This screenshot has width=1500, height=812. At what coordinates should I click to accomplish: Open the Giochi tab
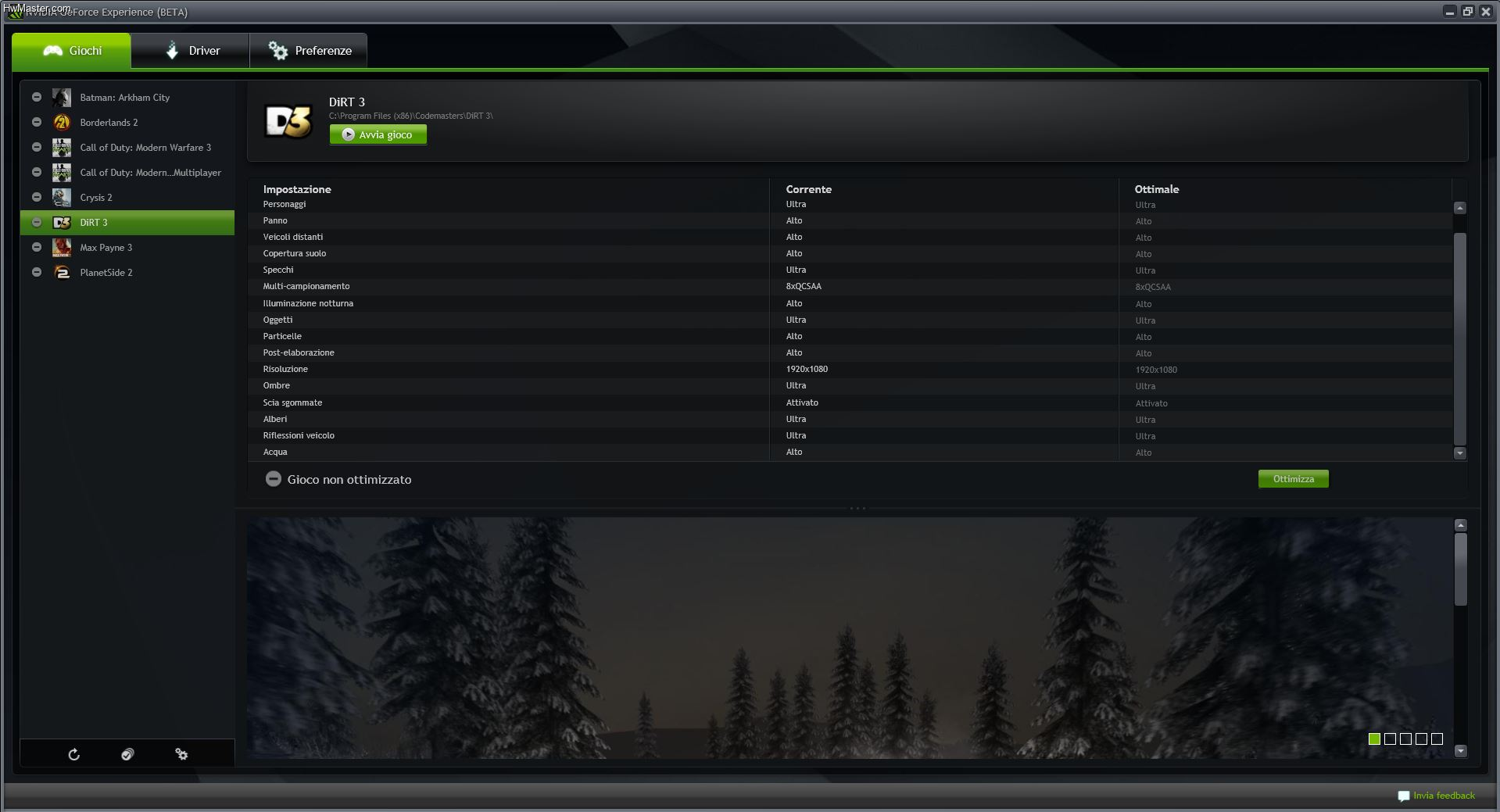tap(71, 51)
